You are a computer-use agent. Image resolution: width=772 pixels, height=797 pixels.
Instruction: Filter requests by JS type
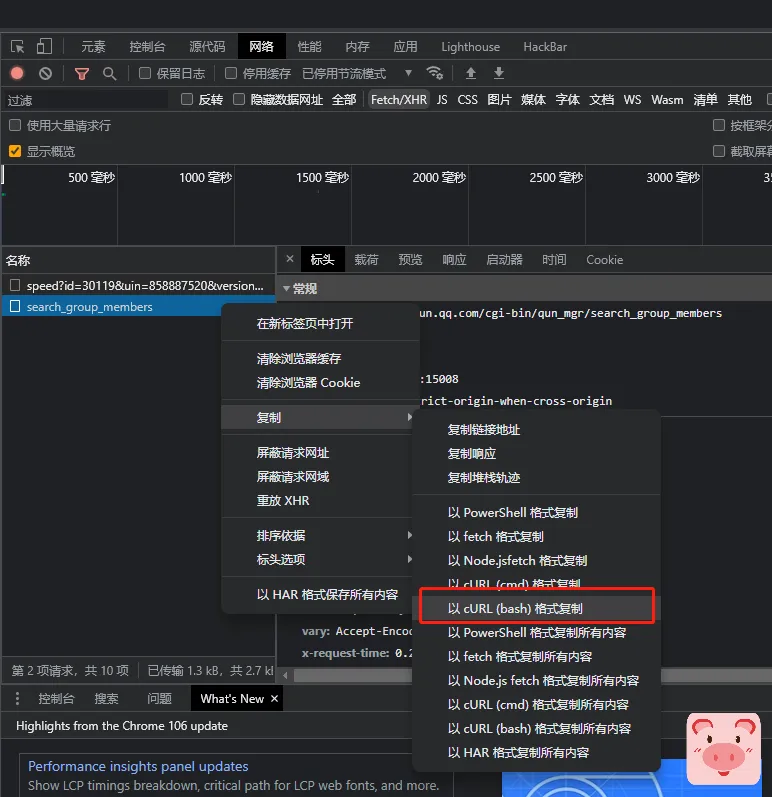click(442, 100)
